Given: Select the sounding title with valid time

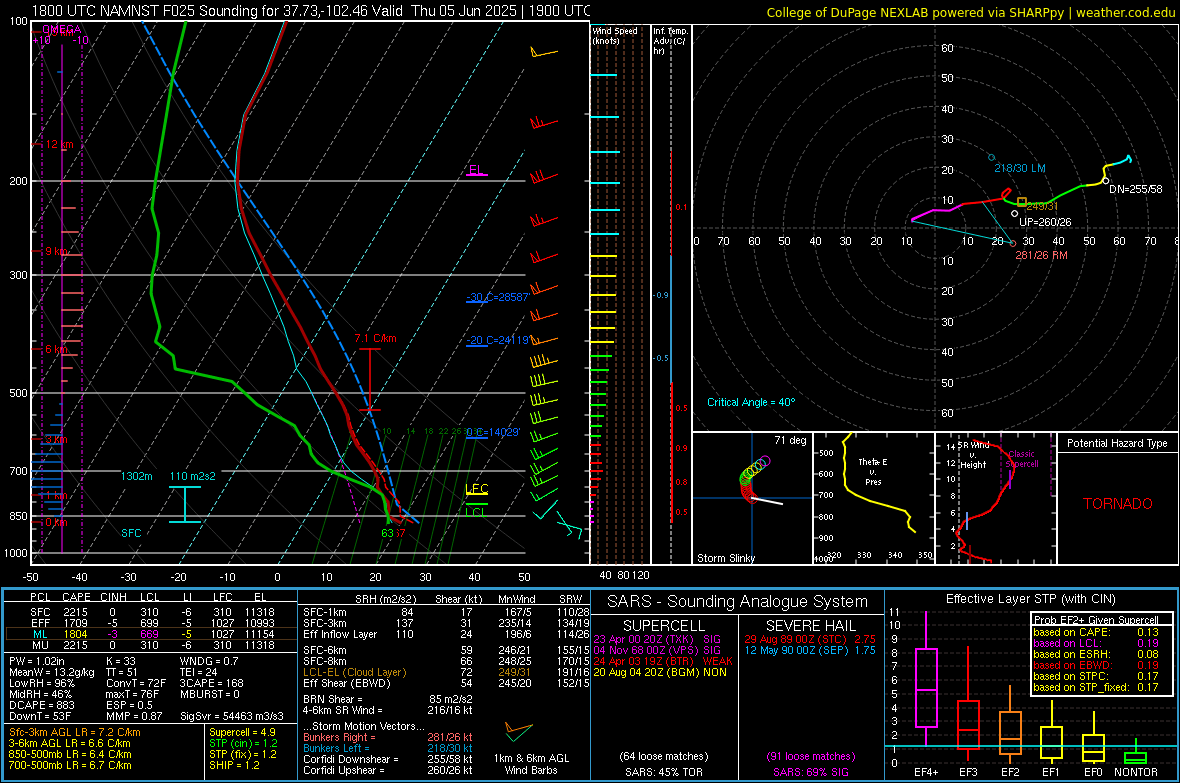Looking at the screenshot, I should click(311, 11).
